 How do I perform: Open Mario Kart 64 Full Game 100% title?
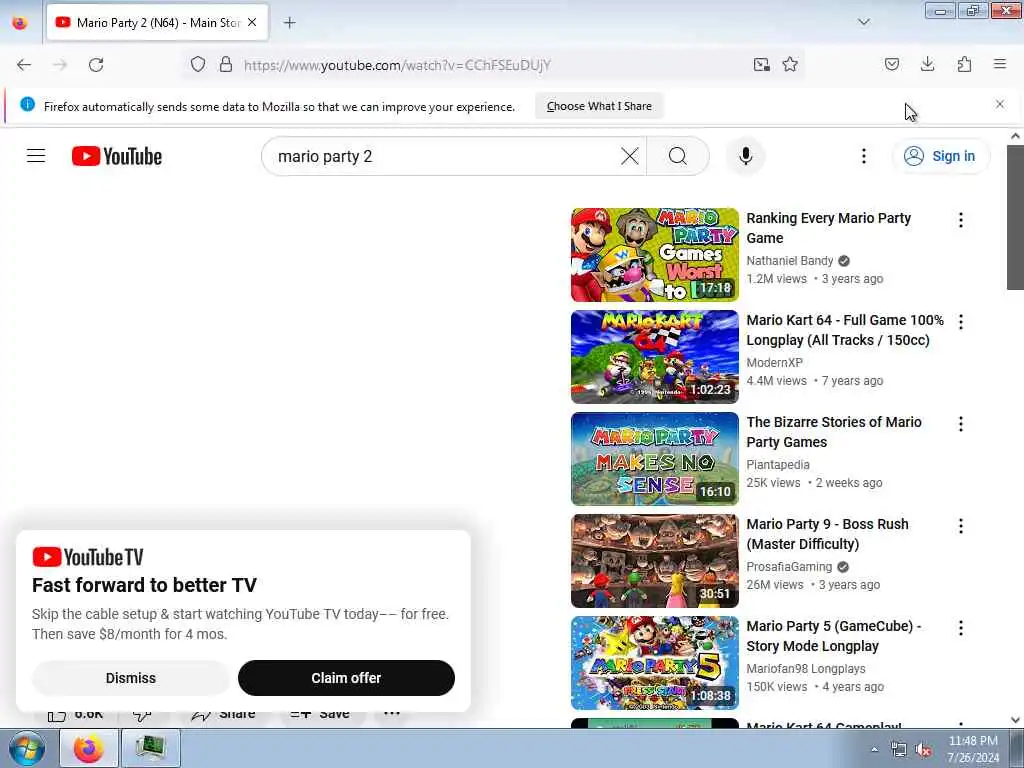[x=844, y=330]
